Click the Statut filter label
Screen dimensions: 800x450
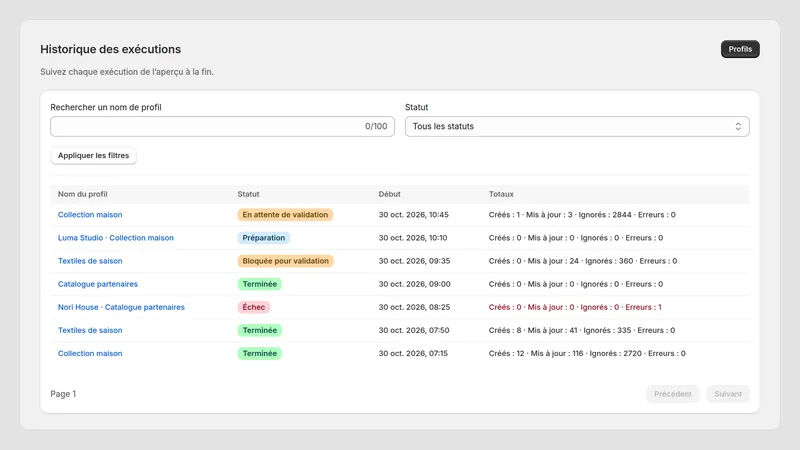(x=416, y=107)
